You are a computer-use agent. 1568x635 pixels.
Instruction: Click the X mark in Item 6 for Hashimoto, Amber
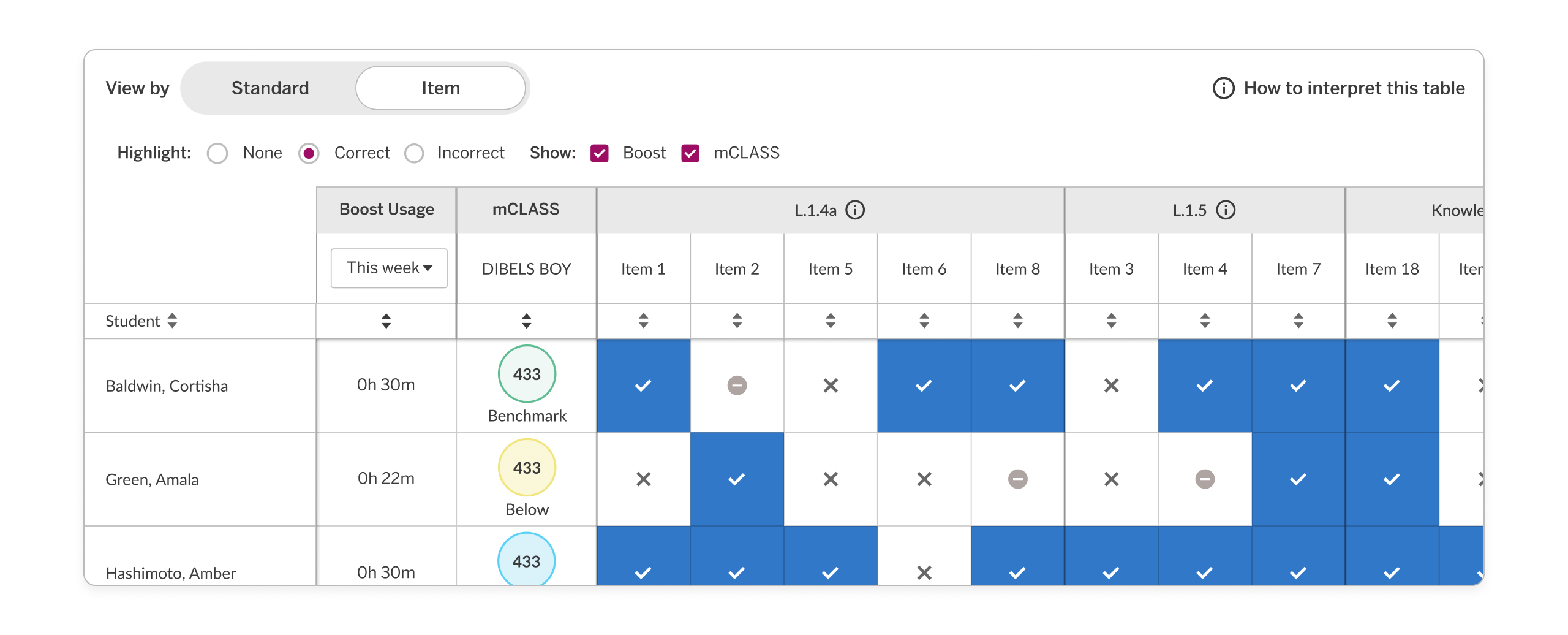(x=924, y=572)
